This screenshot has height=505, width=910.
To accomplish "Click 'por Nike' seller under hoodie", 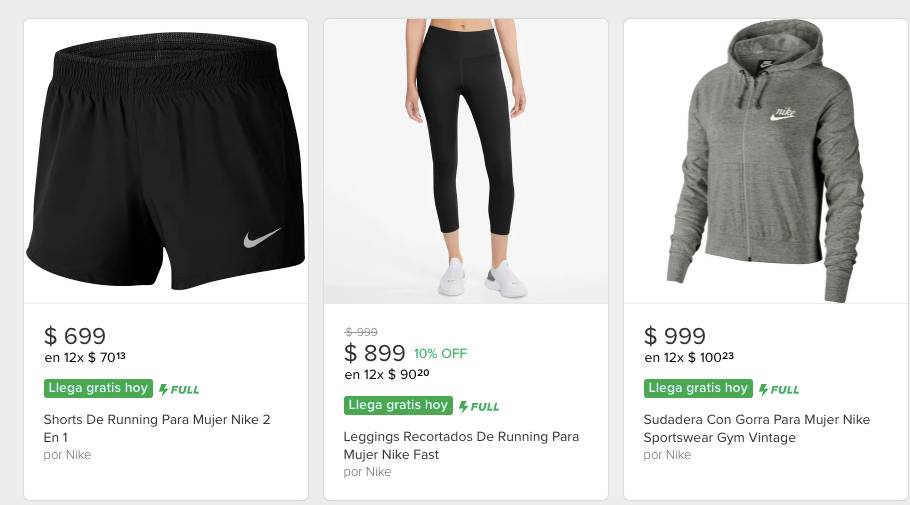I will pyautogui.click(x=667, y=455).
